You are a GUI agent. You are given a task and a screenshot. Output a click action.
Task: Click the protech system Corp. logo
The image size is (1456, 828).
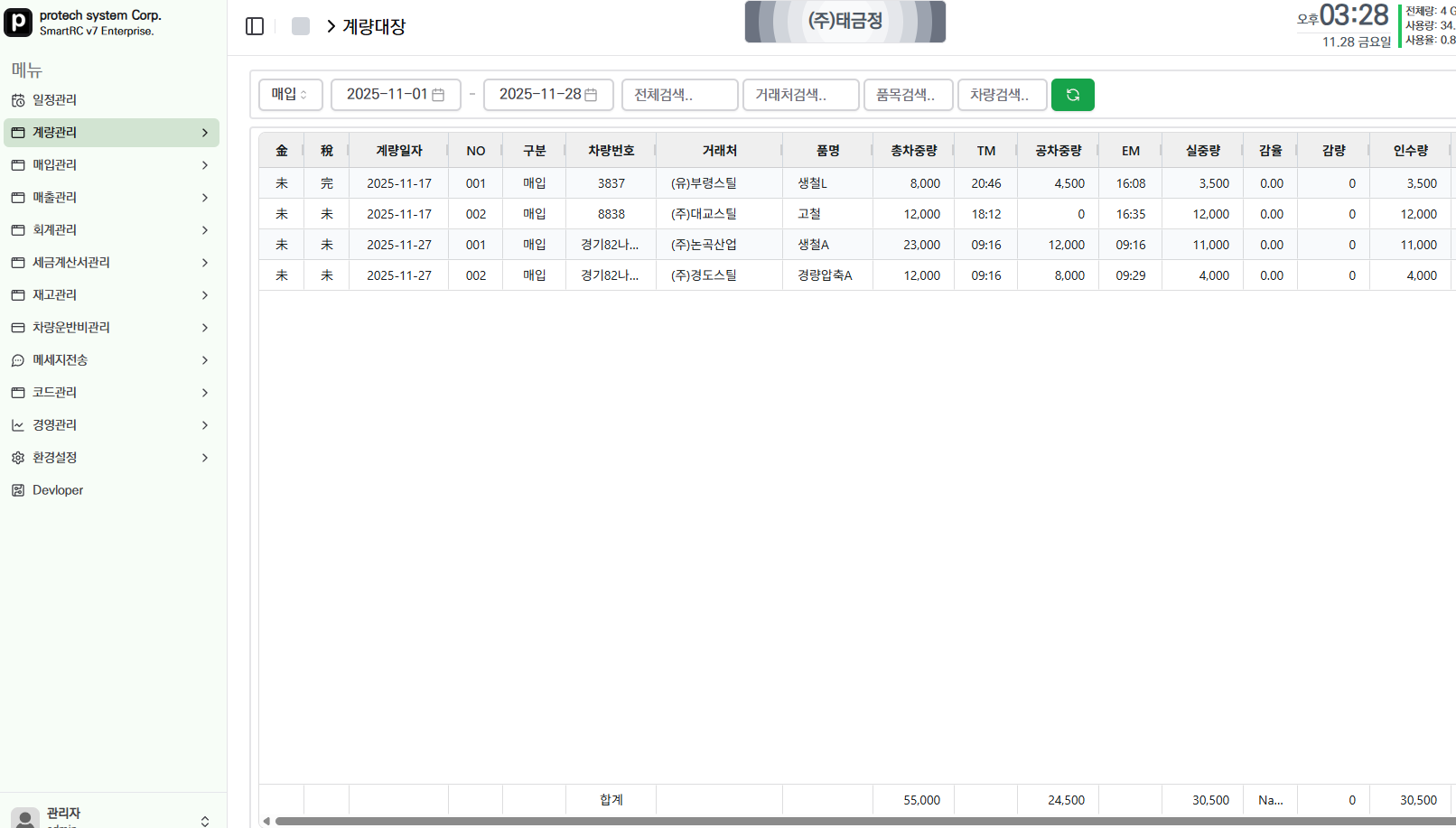pos(18,23)
